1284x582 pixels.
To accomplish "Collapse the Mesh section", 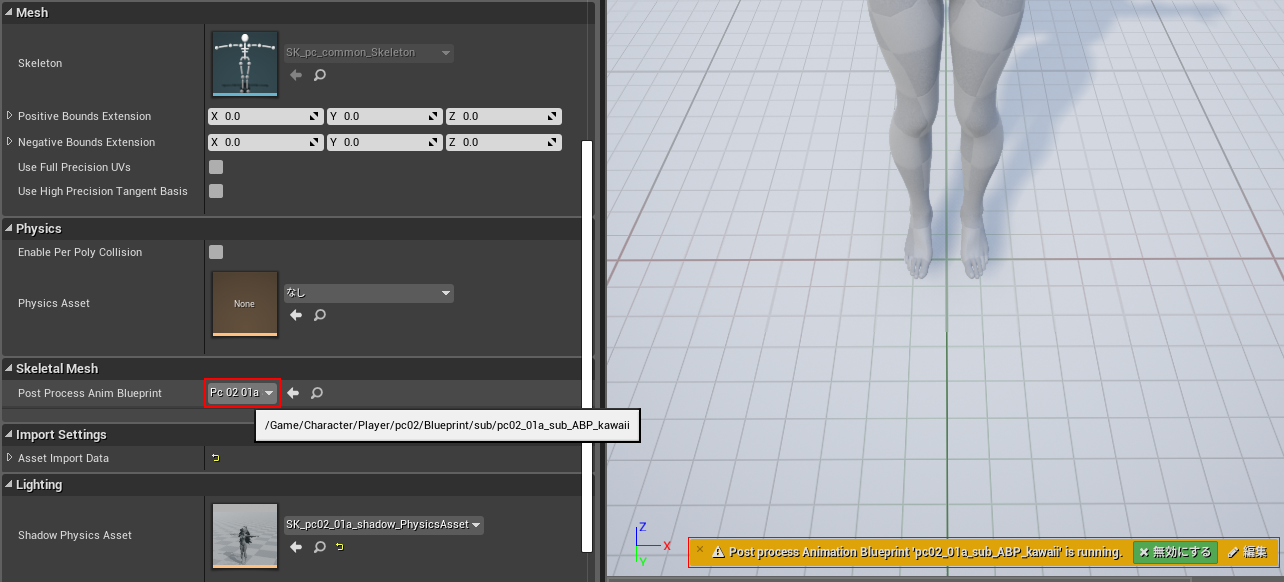I will (x=9, y=12).
